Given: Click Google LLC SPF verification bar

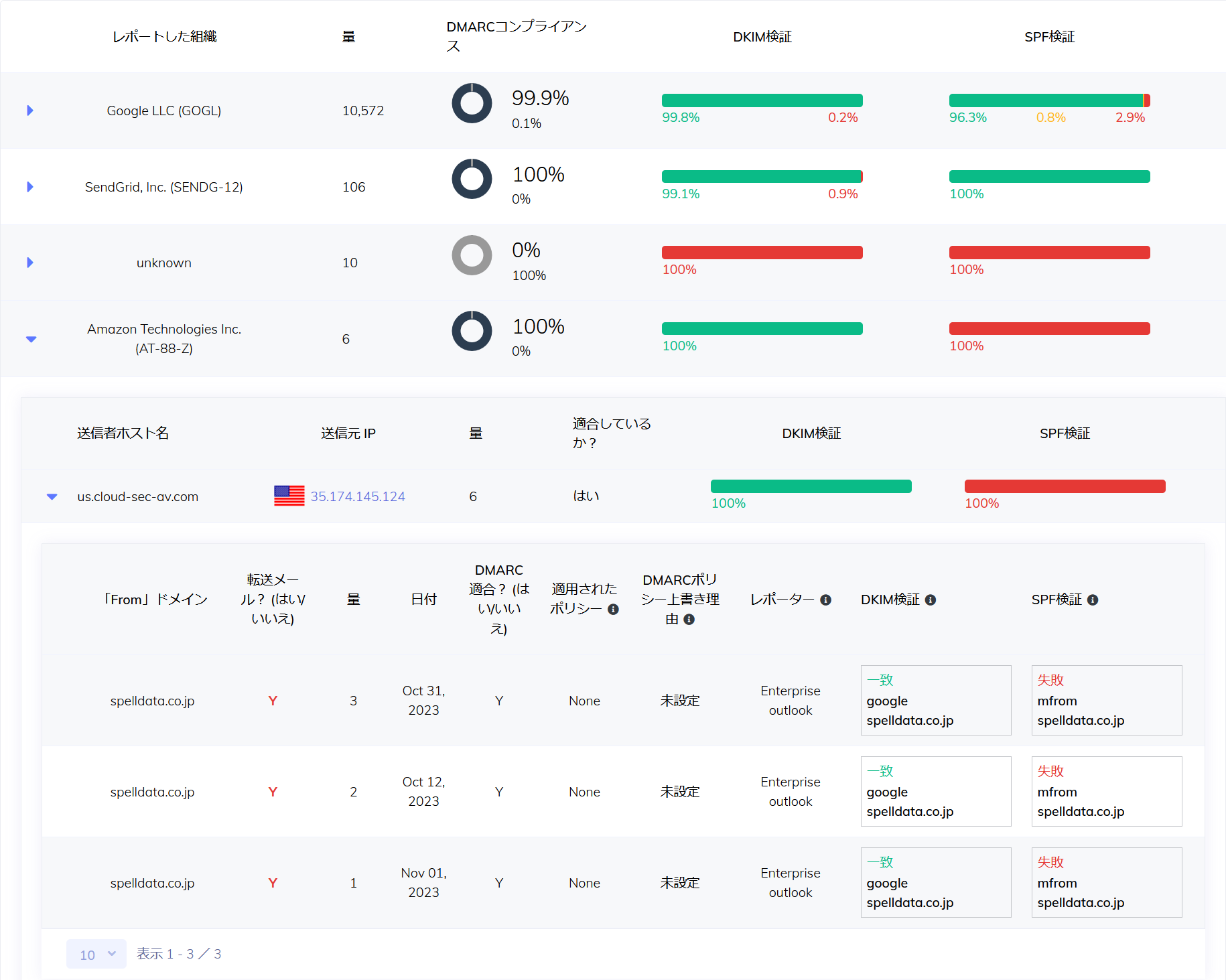Looking at the screenshot, I should pyautogui.click(x=1050, y=100).
